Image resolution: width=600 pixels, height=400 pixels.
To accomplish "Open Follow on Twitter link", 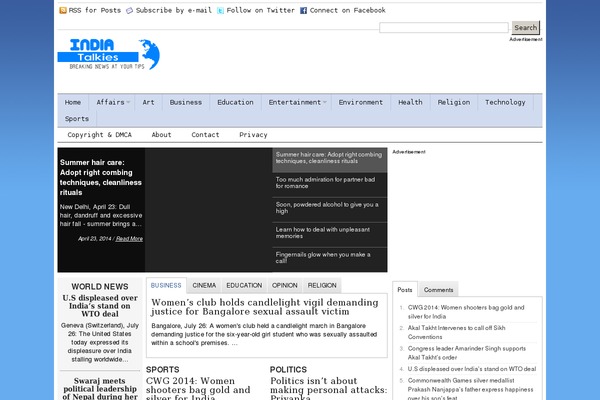I will click(261, 10).
